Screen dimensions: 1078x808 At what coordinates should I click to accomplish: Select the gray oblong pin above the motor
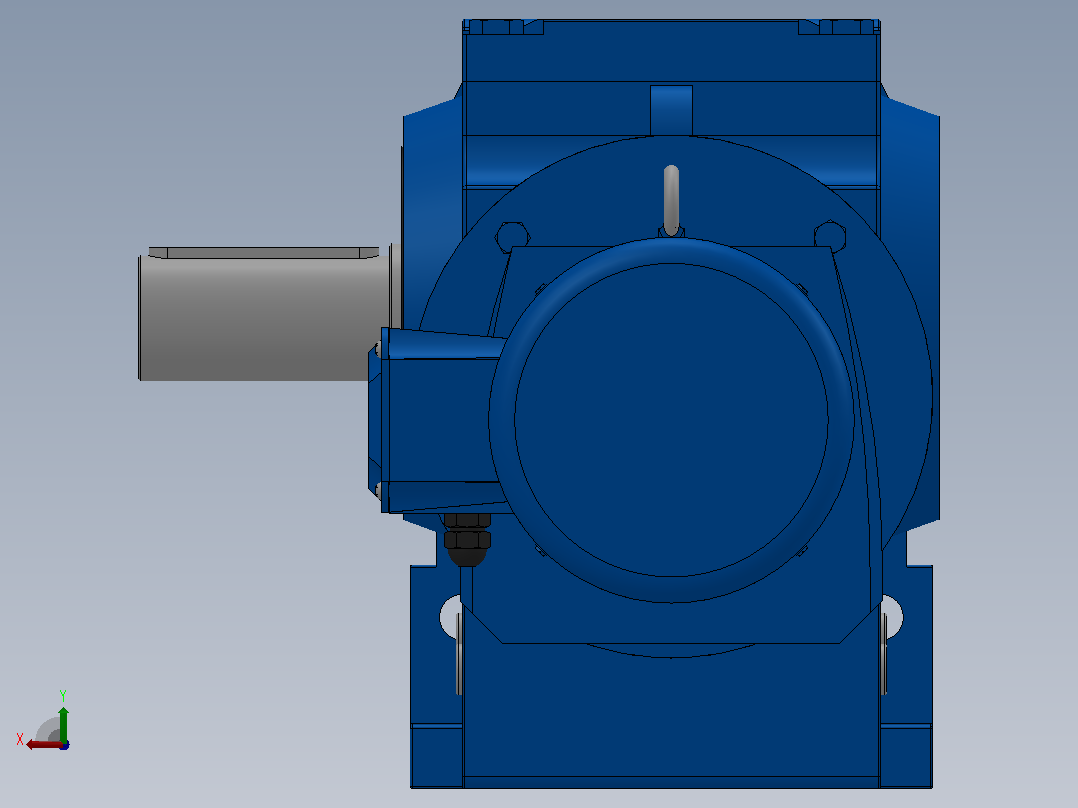(671, 199)
